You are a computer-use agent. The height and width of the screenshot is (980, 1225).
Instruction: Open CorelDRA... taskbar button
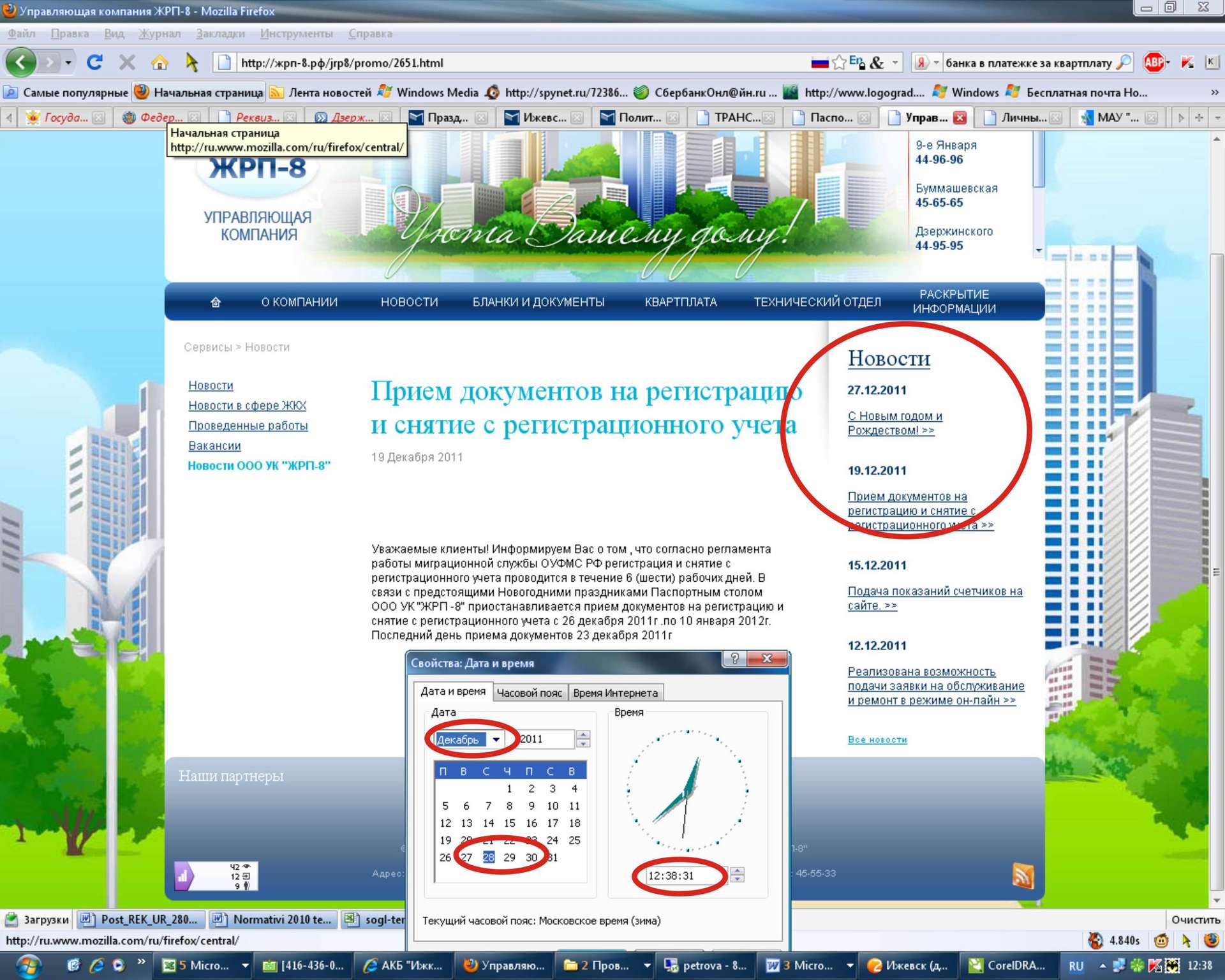1009,966
